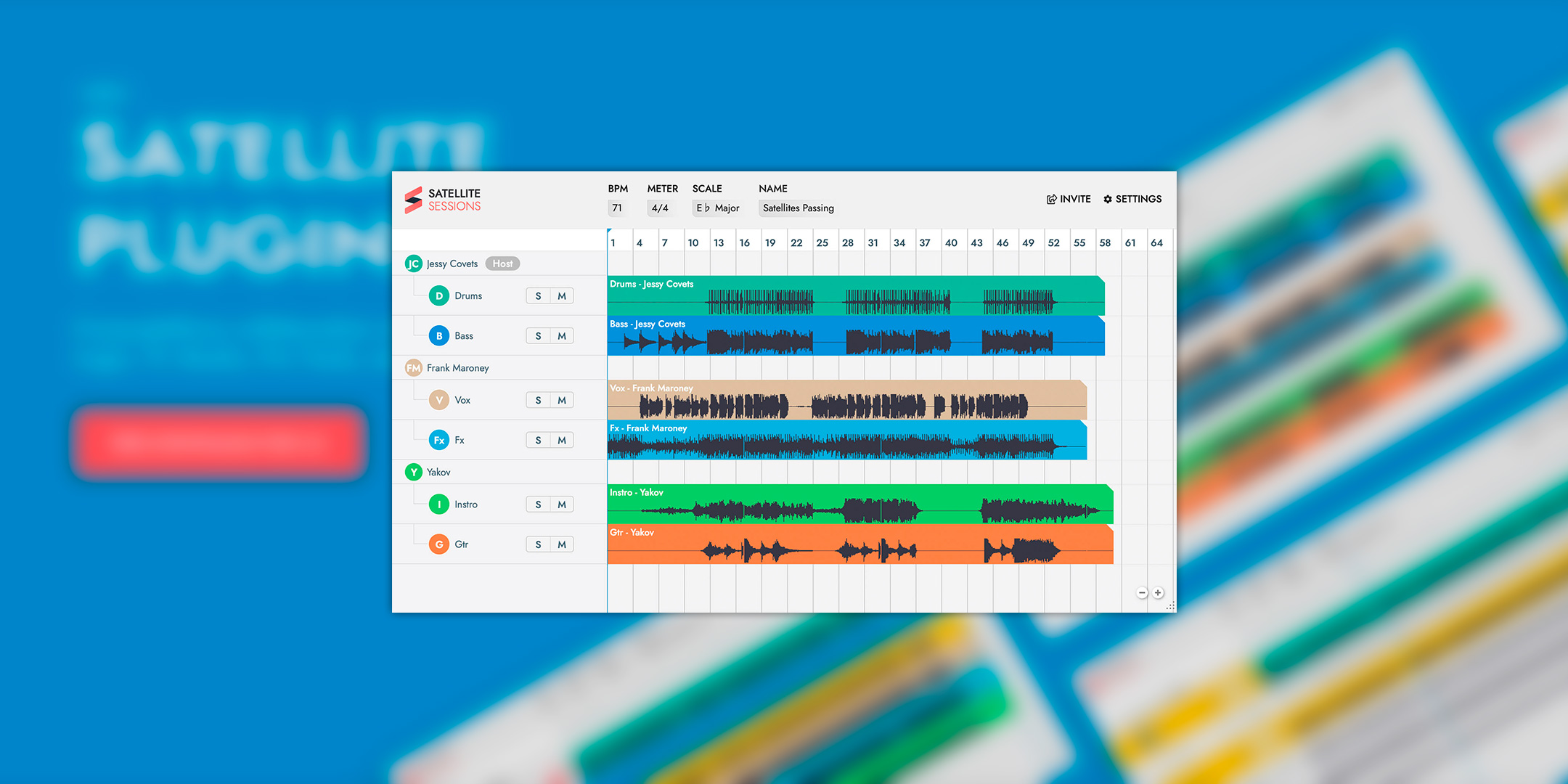Jump to bar 55 on the ruler

pos(1079,243)
